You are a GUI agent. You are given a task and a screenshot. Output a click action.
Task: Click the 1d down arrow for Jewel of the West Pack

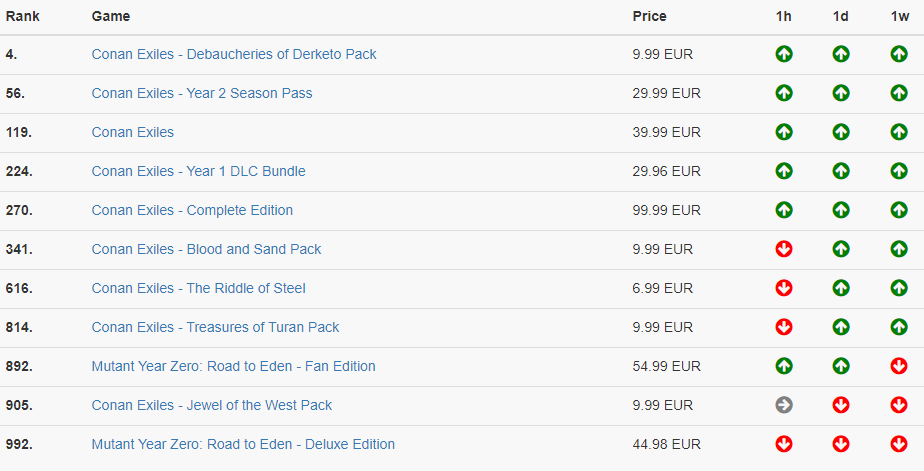pyautogui.click(x=841, y=405)
